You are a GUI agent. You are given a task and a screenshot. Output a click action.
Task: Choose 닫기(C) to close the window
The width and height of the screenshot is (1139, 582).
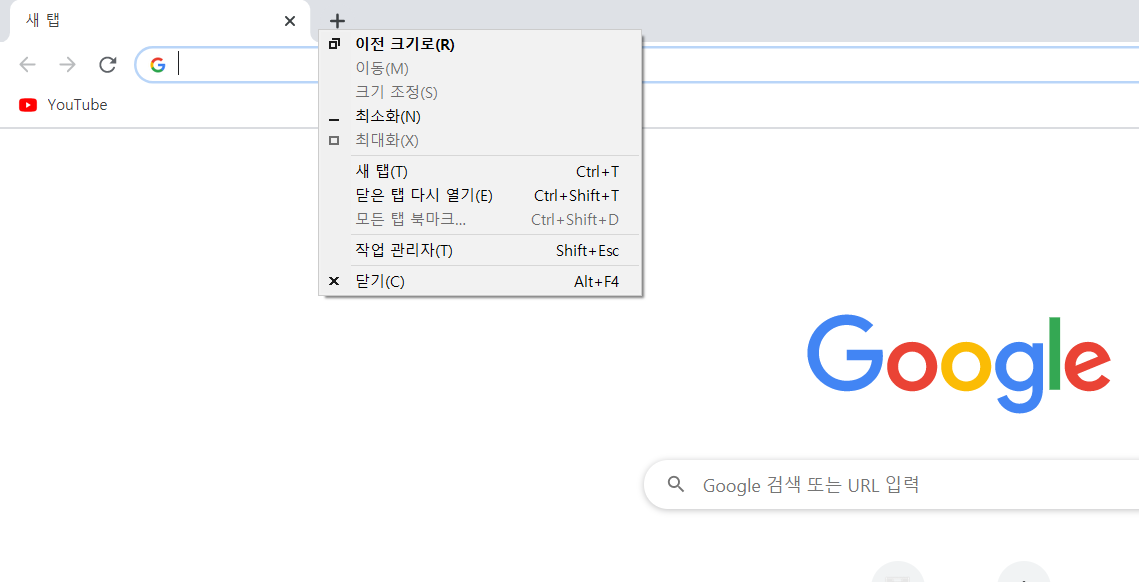tap(480, 282)
